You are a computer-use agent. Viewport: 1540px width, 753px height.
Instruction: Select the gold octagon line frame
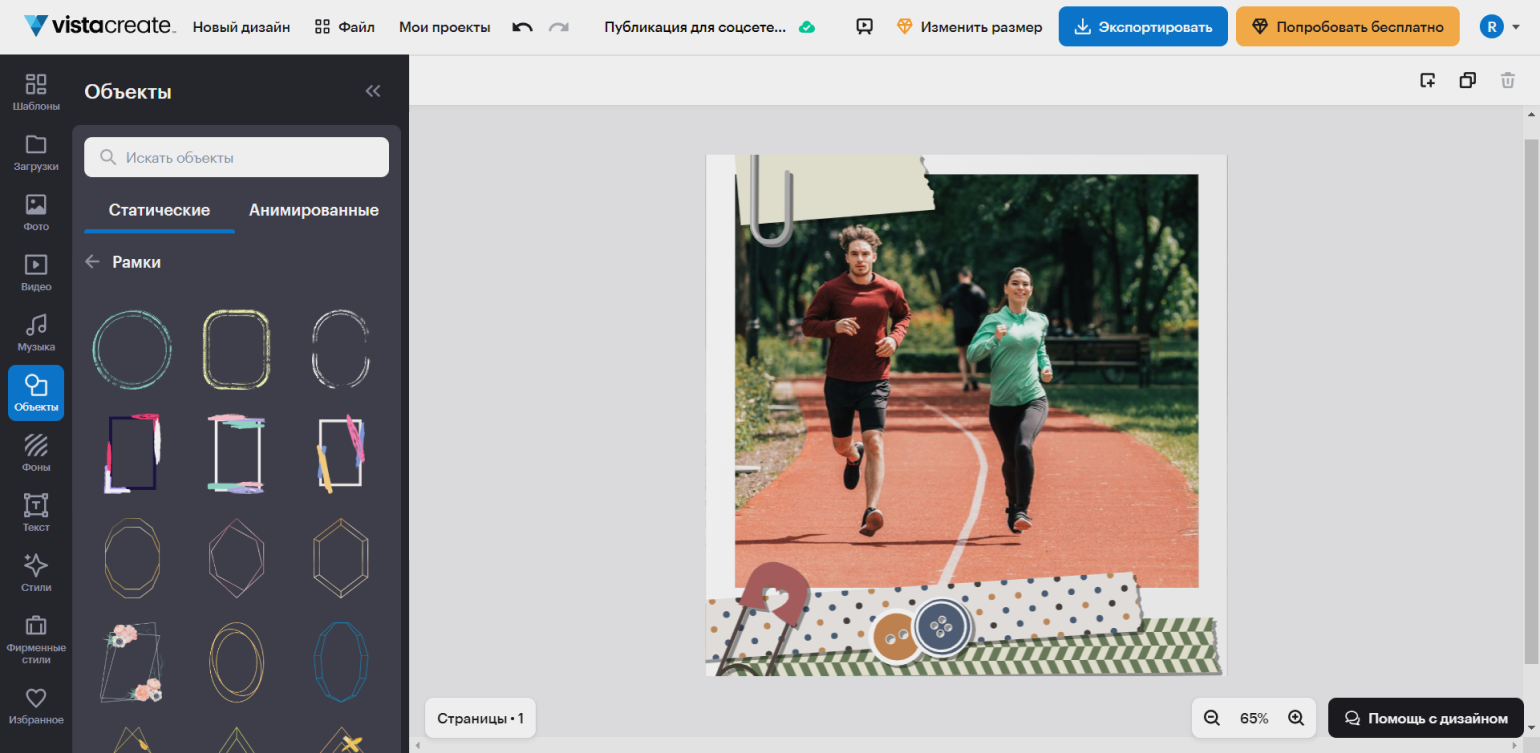pos(132,558)
